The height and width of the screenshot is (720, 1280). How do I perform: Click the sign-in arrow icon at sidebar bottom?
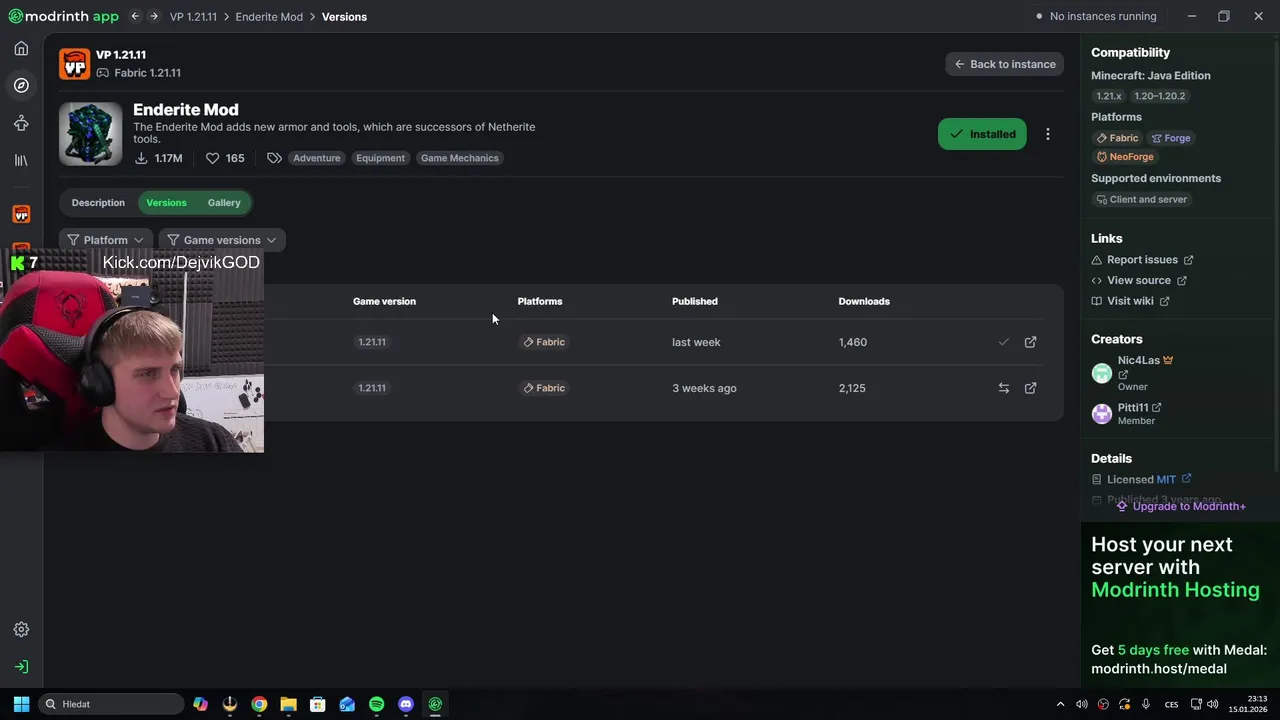pyautogui.click(x=21, y=667)
